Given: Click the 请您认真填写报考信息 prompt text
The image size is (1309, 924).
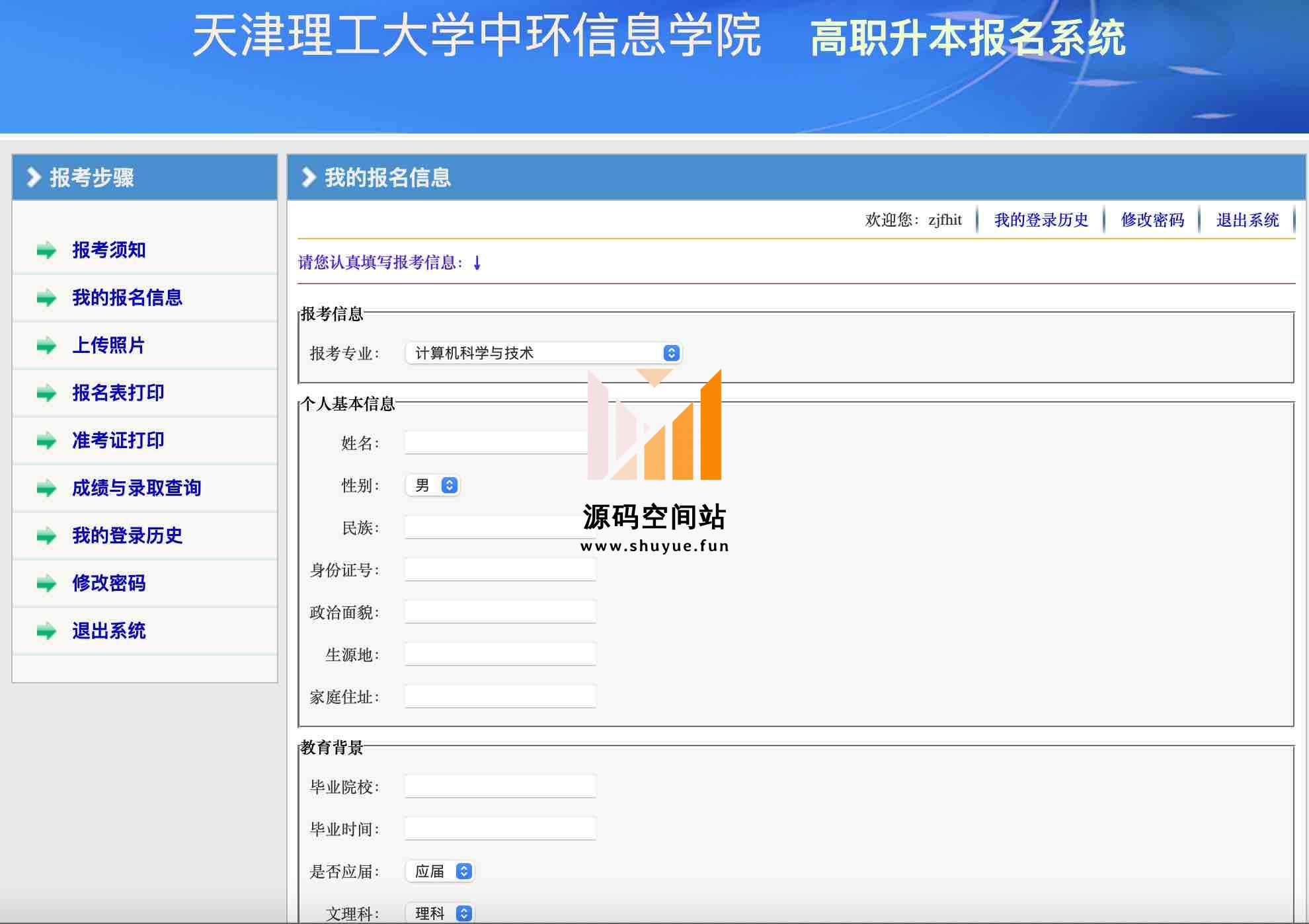Looking at the screenshot, I should [389, 262].
